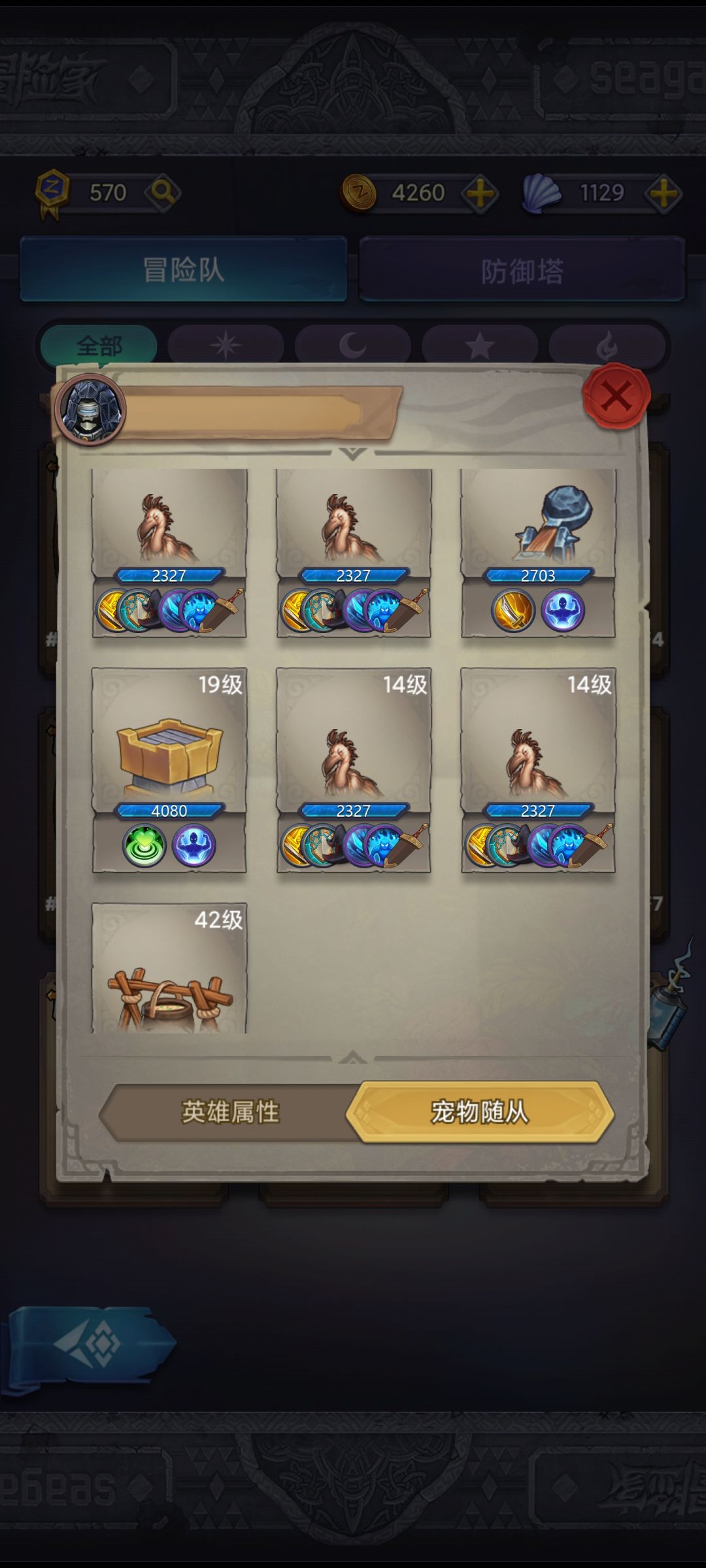Close the pet follower popup with red X
The image size is (706, 1568).
pyautogui.click(x=616, y=396)
